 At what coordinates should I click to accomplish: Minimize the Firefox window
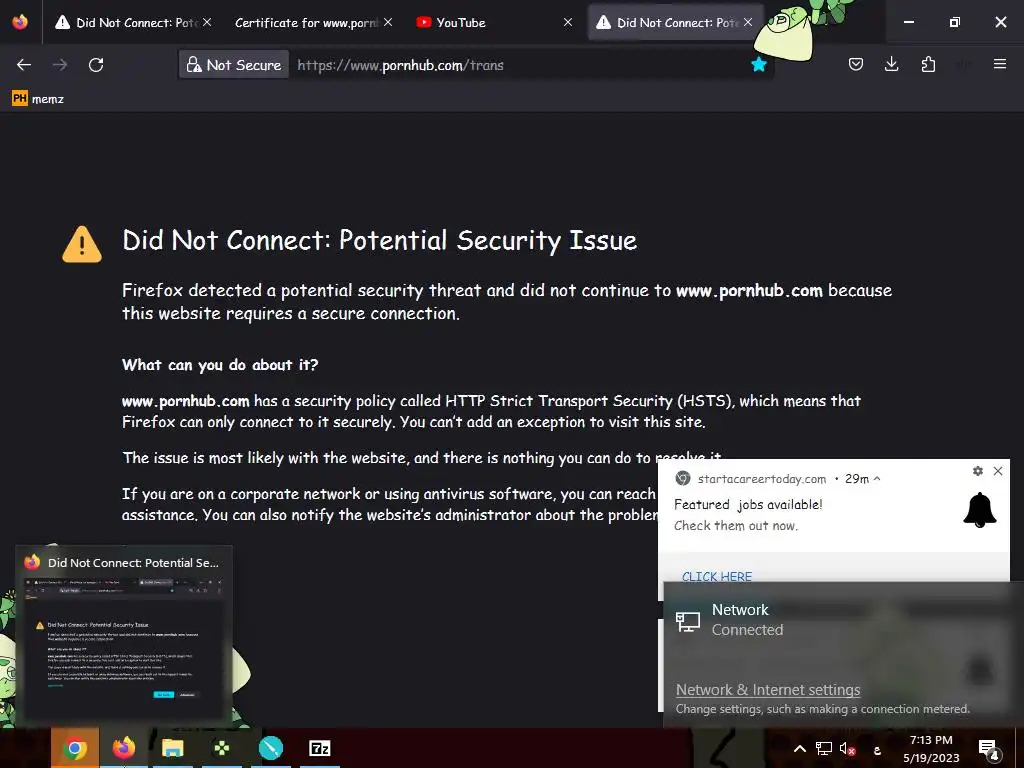coord(908,22)
